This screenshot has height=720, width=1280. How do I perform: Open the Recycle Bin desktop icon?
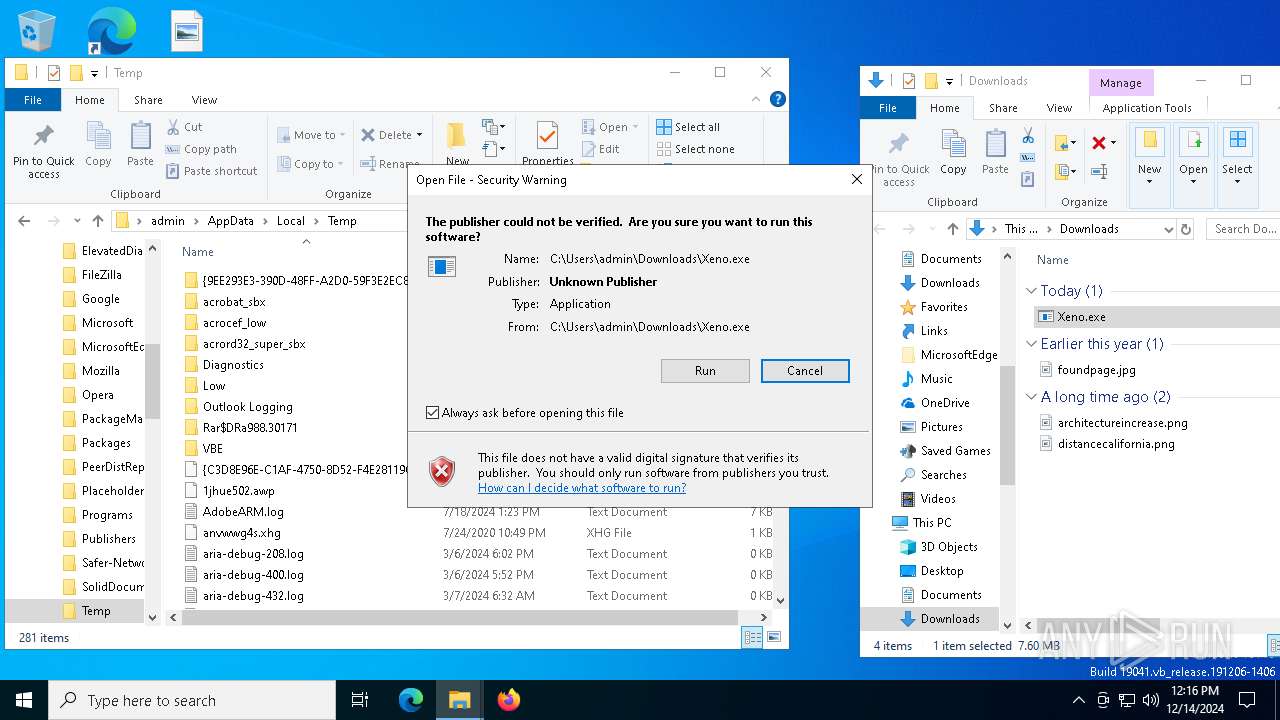point(37,31)
